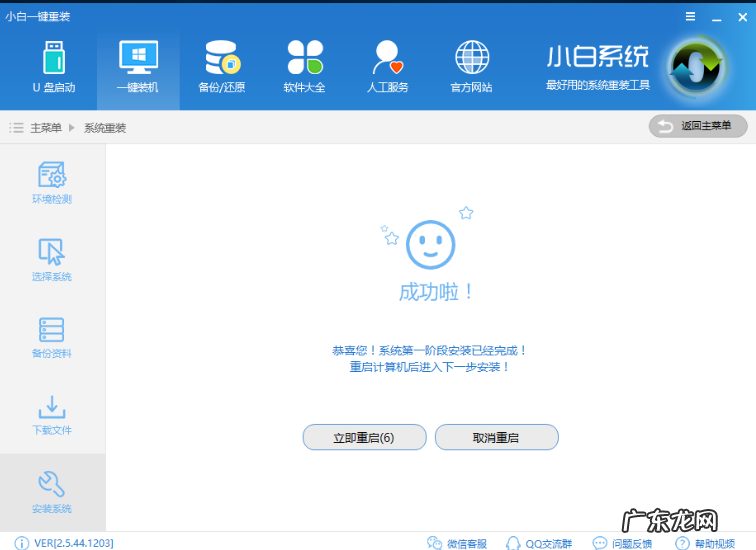Click the breadcrumb arrow after 主菜单
Viewport: 756px width, 550px height.
pyautogui.click(x=72, y=128)
